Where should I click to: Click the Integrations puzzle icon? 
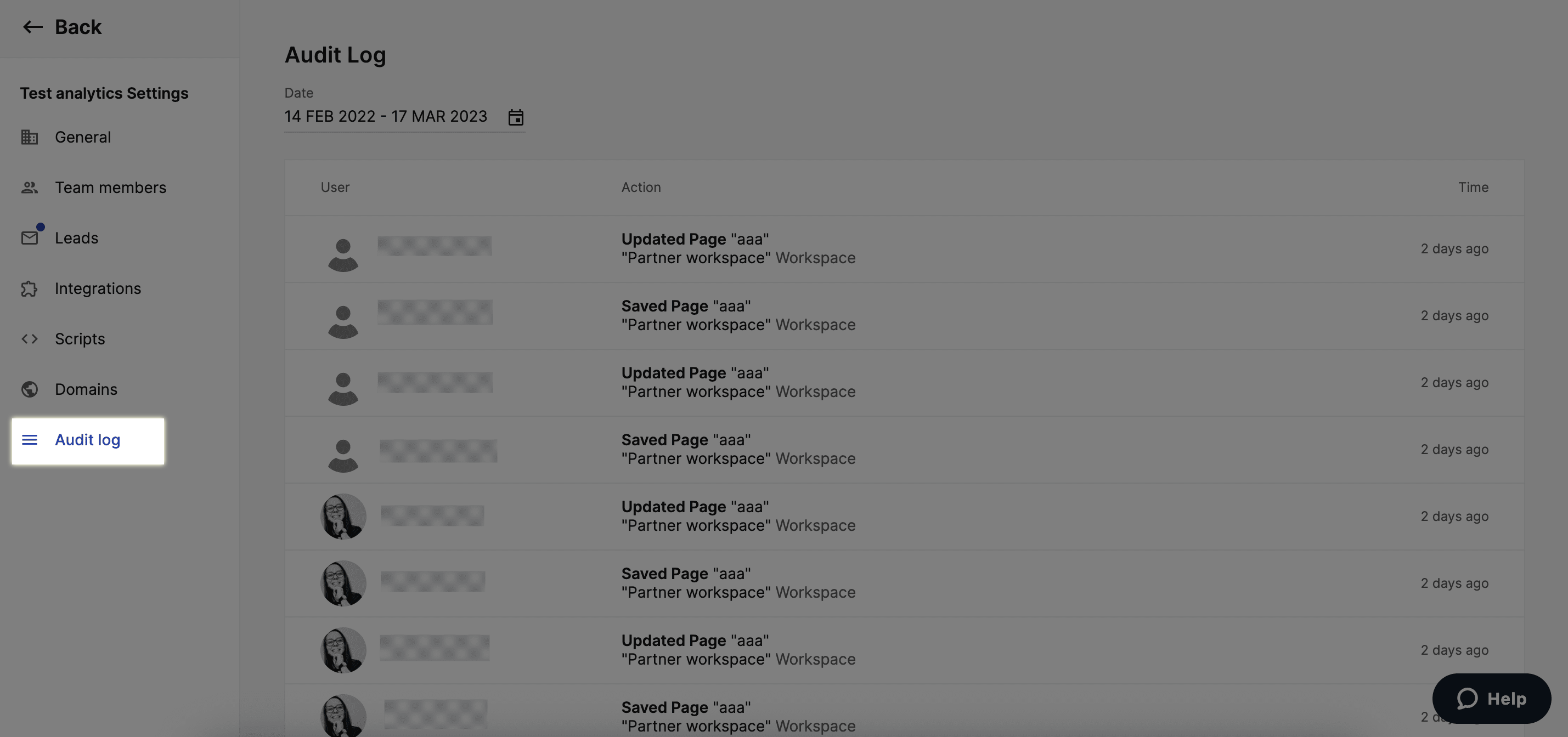click(x=29, y=288)
